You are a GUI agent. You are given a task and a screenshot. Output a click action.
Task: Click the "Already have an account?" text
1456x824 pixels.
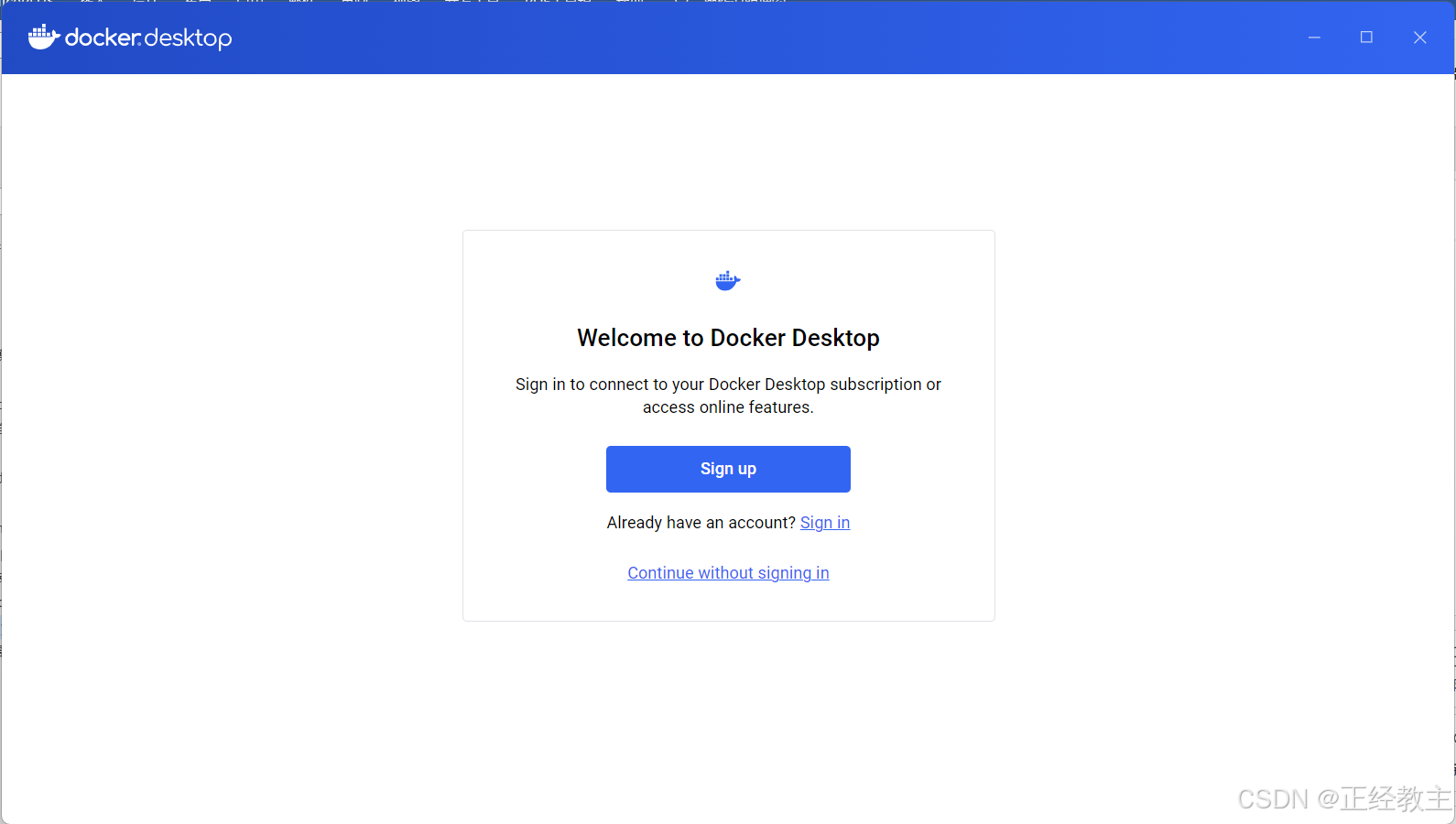(x=701, y=523)
